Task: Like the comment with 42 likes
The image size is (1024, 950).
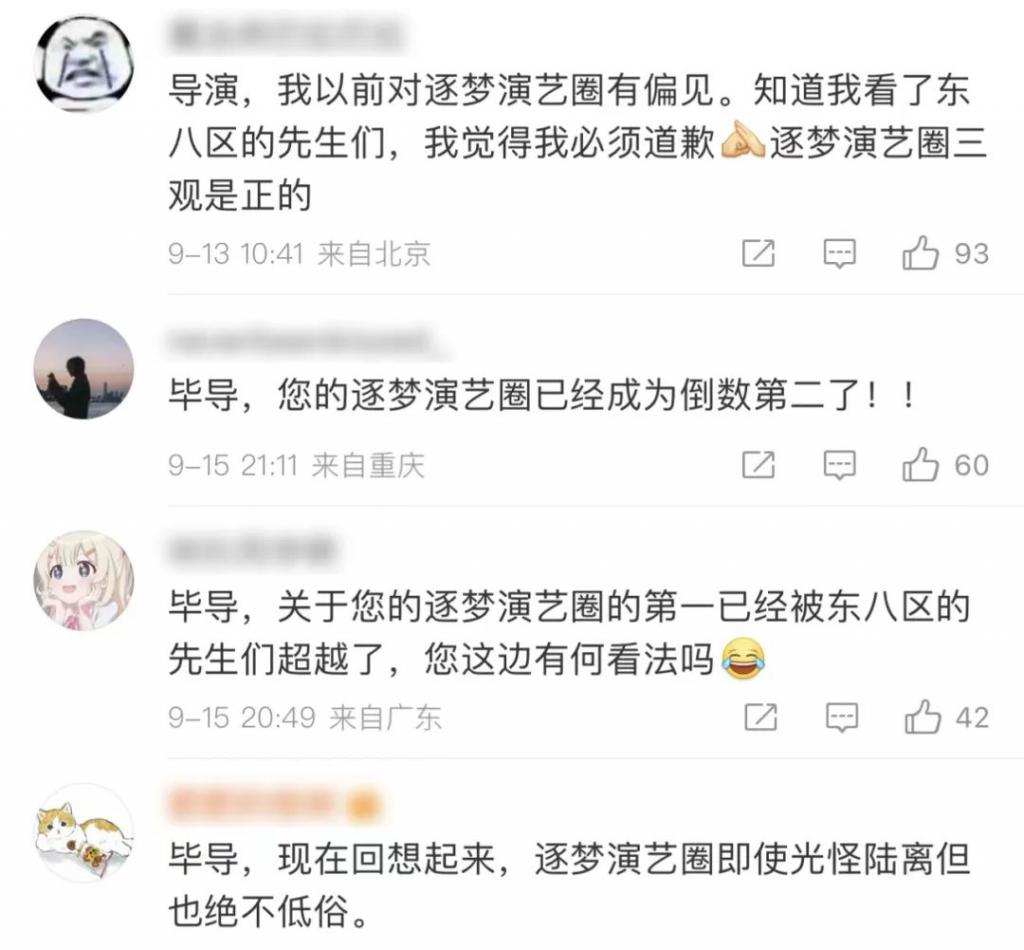Action: pyautogui.click(x=922, y=716)
